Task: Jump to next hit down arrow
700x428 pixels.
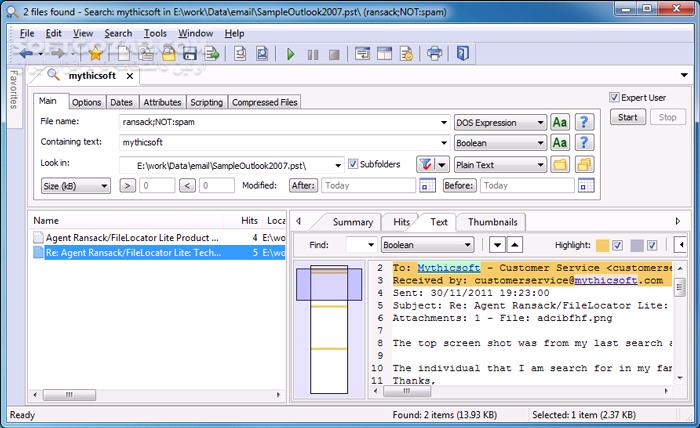Action: [497, 245]
